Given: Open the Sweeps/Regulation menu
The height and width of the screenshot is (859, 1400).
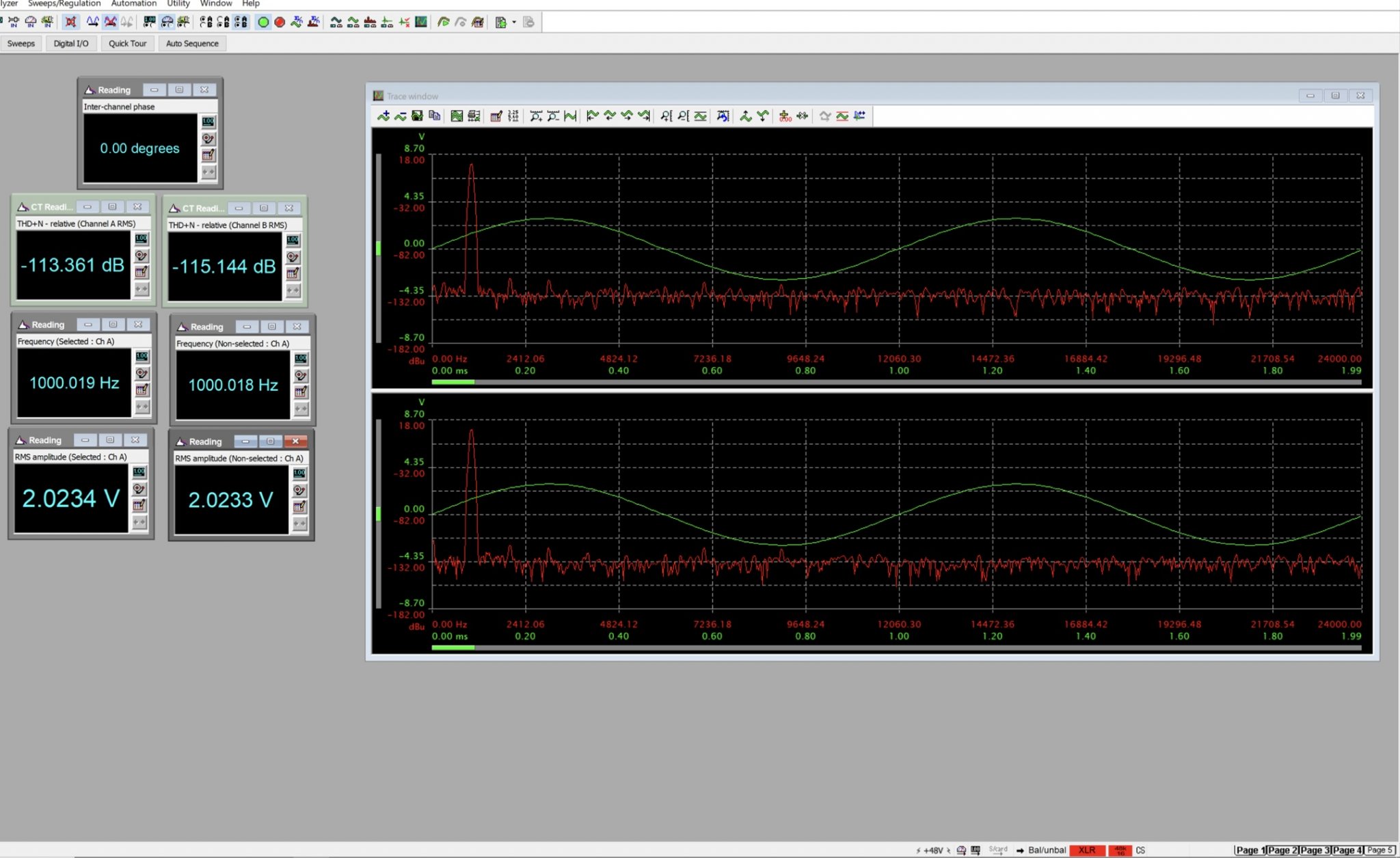Looking at the screenshot, I should pyautogui.click(x=64, y=3).
